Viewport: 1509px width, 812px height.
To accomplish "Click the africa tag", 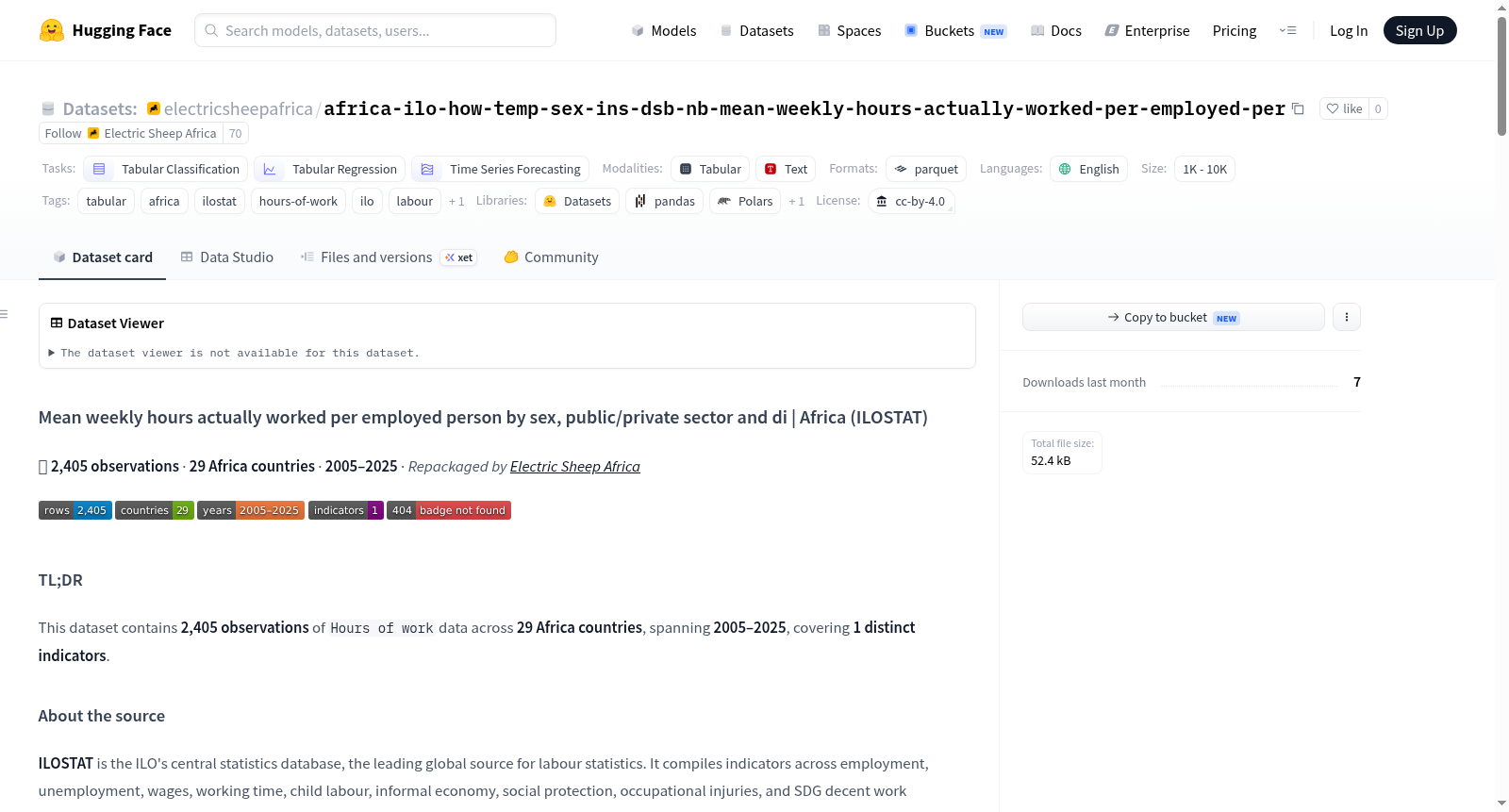I will click(164, 201).
